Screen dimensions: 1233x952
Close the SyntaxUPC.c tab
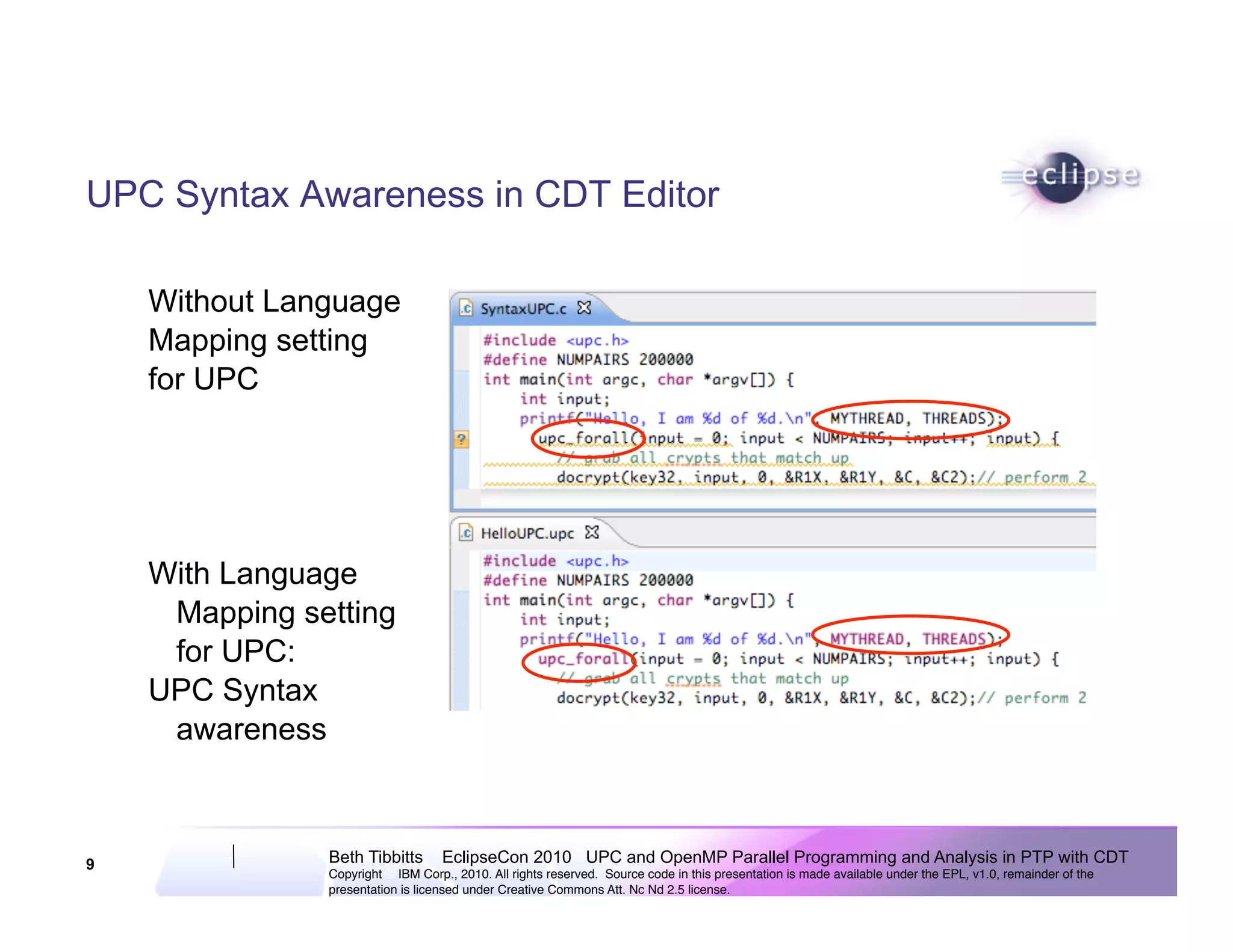click(x=584, y=308)
